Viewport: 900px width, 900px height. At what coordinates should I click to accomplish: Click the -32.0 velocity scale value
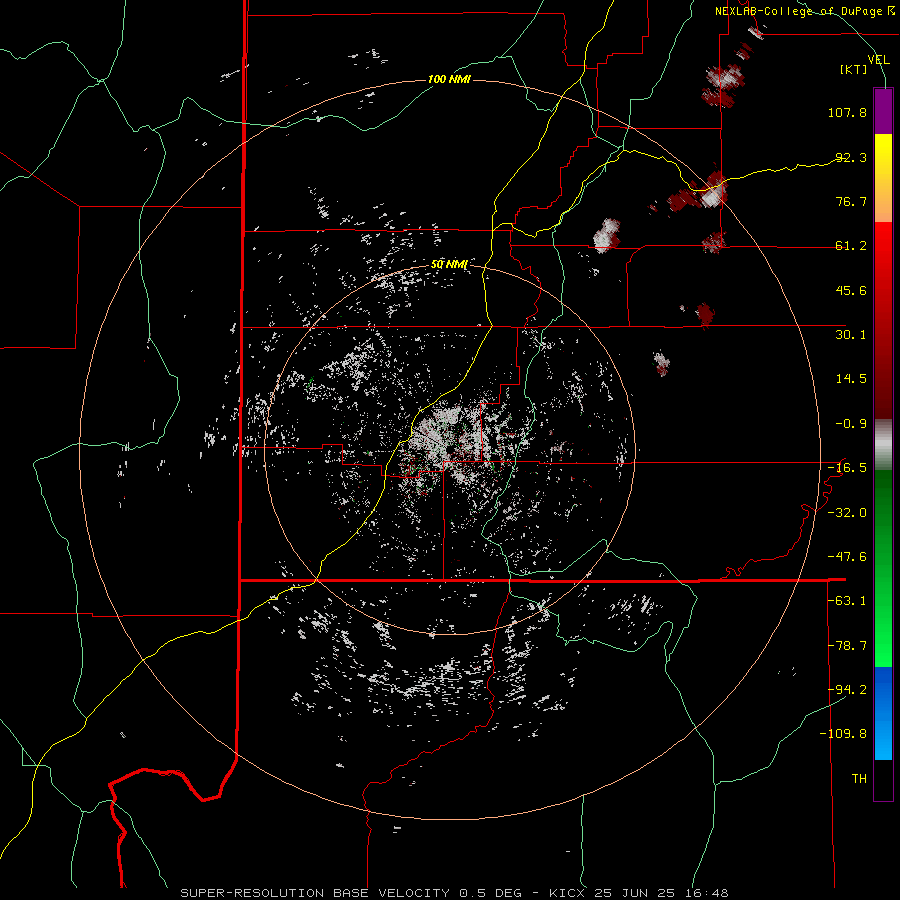(847, 513)
